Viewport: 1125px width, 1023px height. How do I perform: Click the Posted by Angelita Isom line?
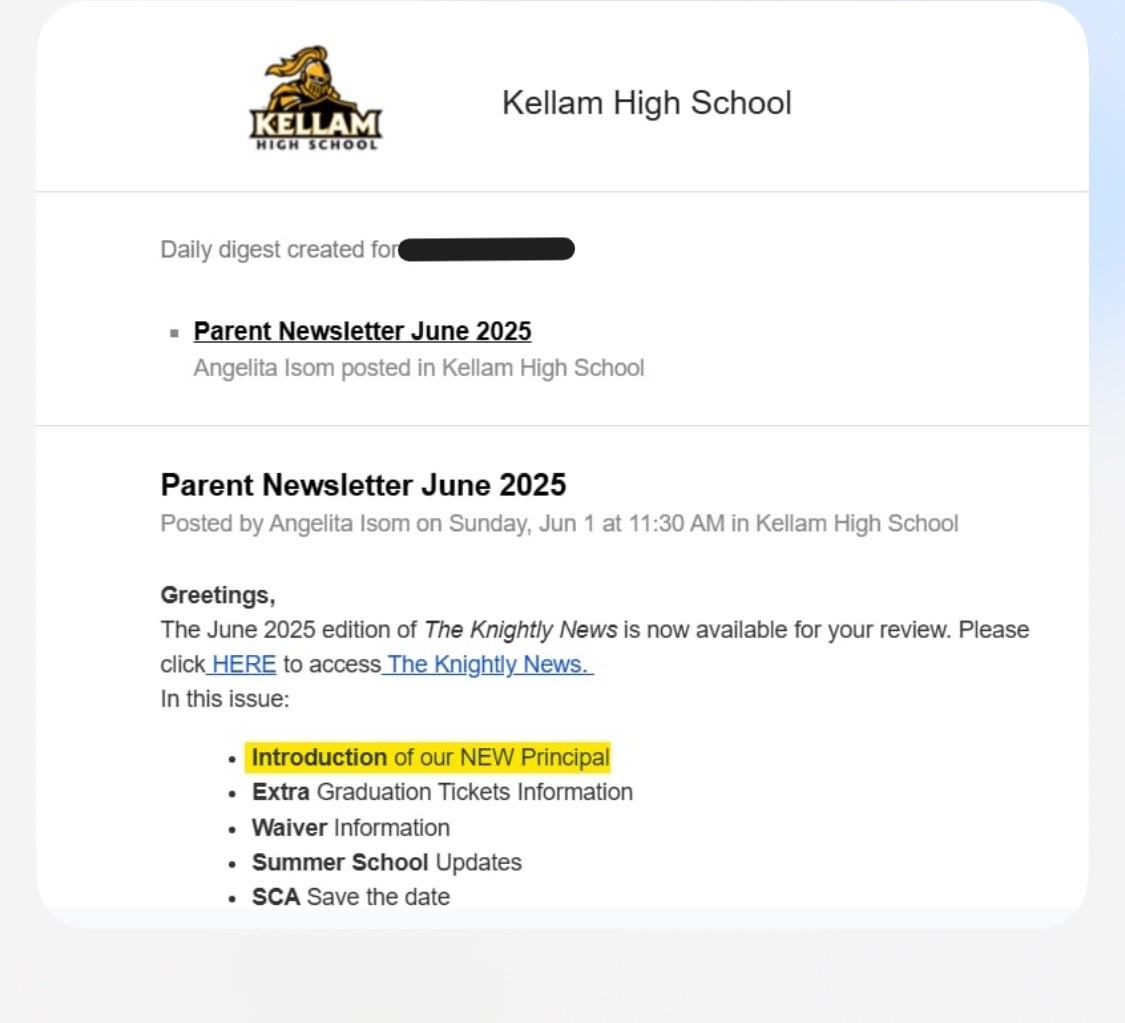pyautogui.click(x=560, y=524)
